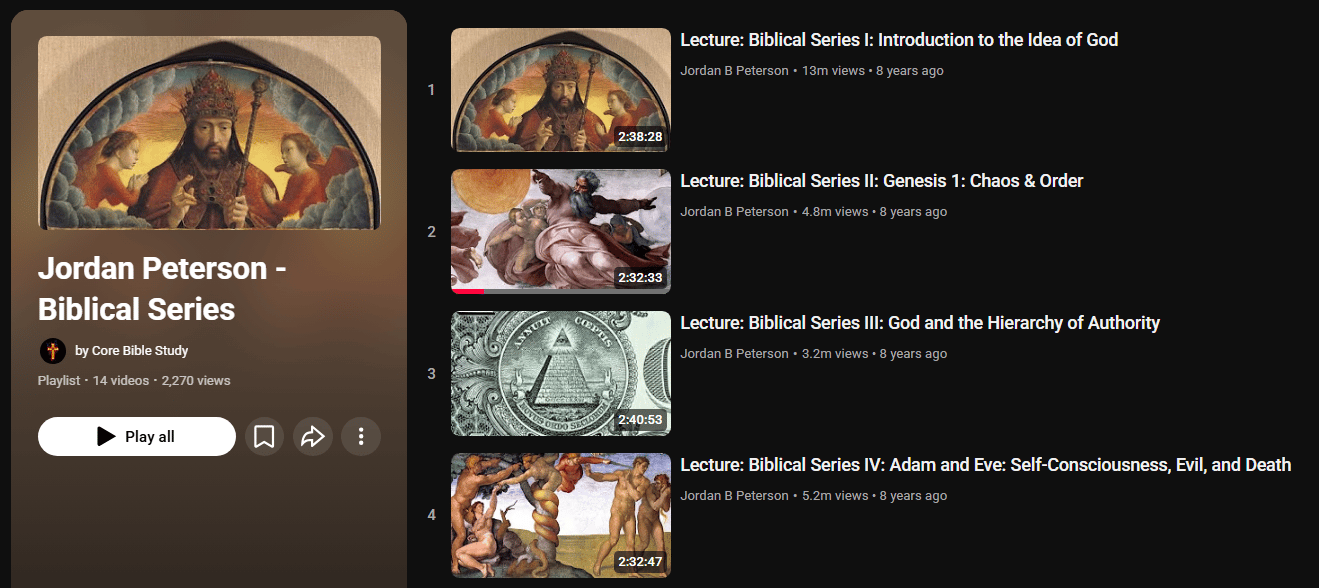Open the pyramid dollar bill thumbnail
The height and width of the screenshot is (588, 1319).
(x=561, y=373)
